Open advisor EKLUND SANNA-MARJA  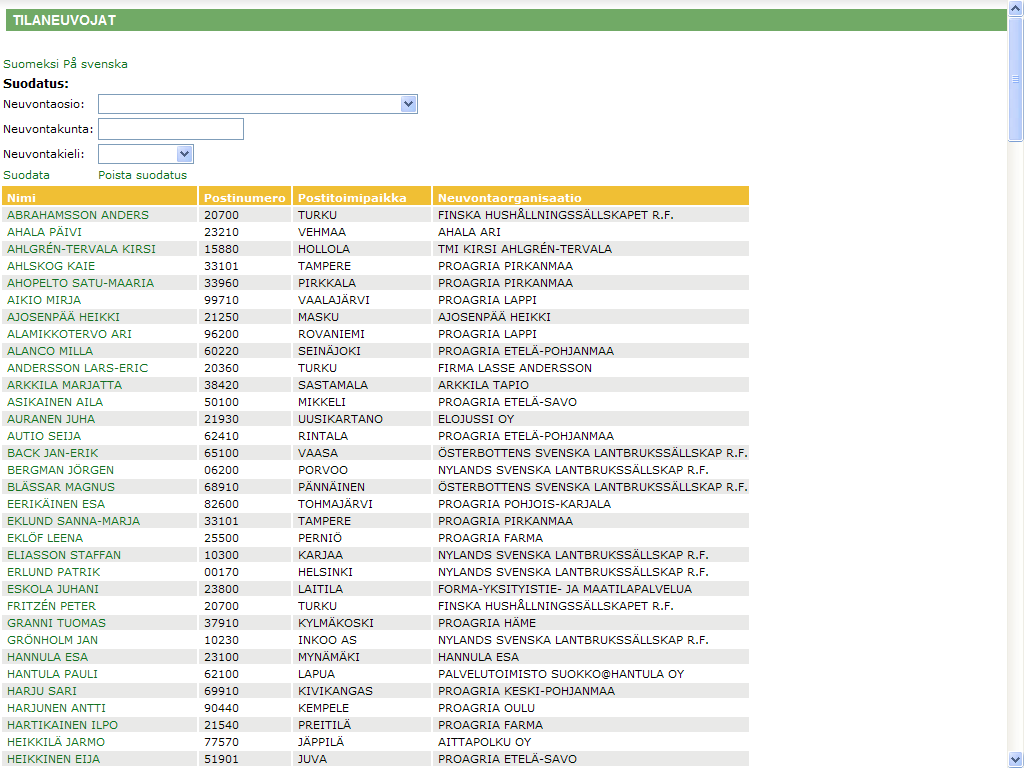(x=74, y=520)
